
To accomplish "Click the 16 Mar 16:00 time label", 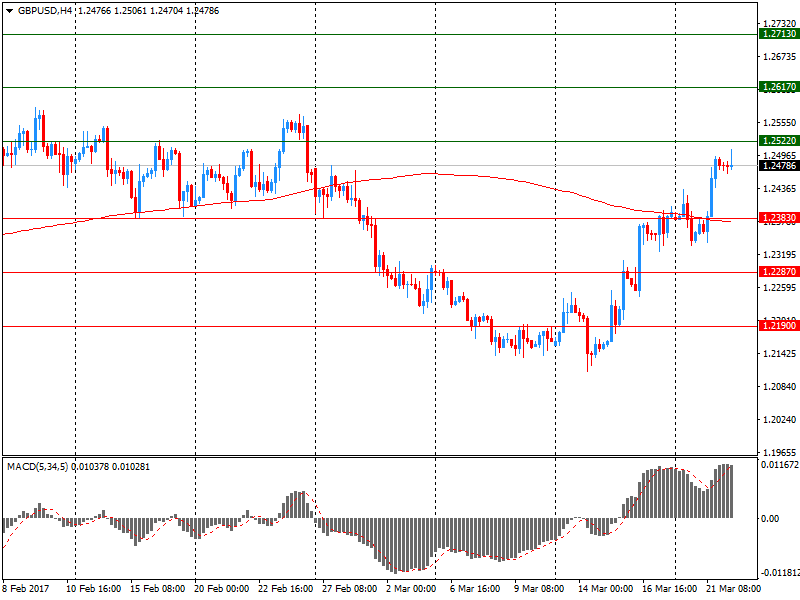I will (x=669, y=589).
